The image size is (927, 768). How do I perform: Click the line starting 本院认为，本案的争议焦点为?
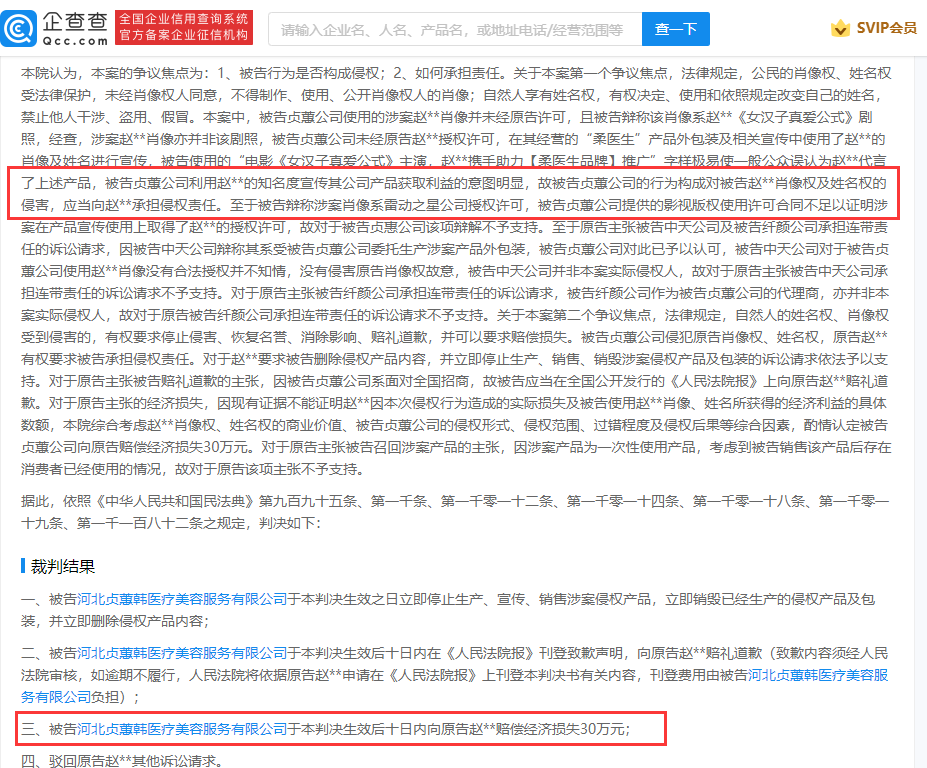[x=456, y=73]
